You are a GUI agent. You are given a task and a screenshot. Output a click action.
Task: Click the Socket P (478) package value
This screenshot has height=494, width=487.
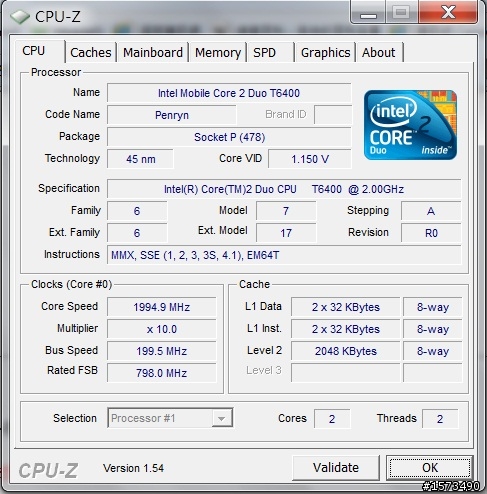pyautogui.click(x=229, y=137)
